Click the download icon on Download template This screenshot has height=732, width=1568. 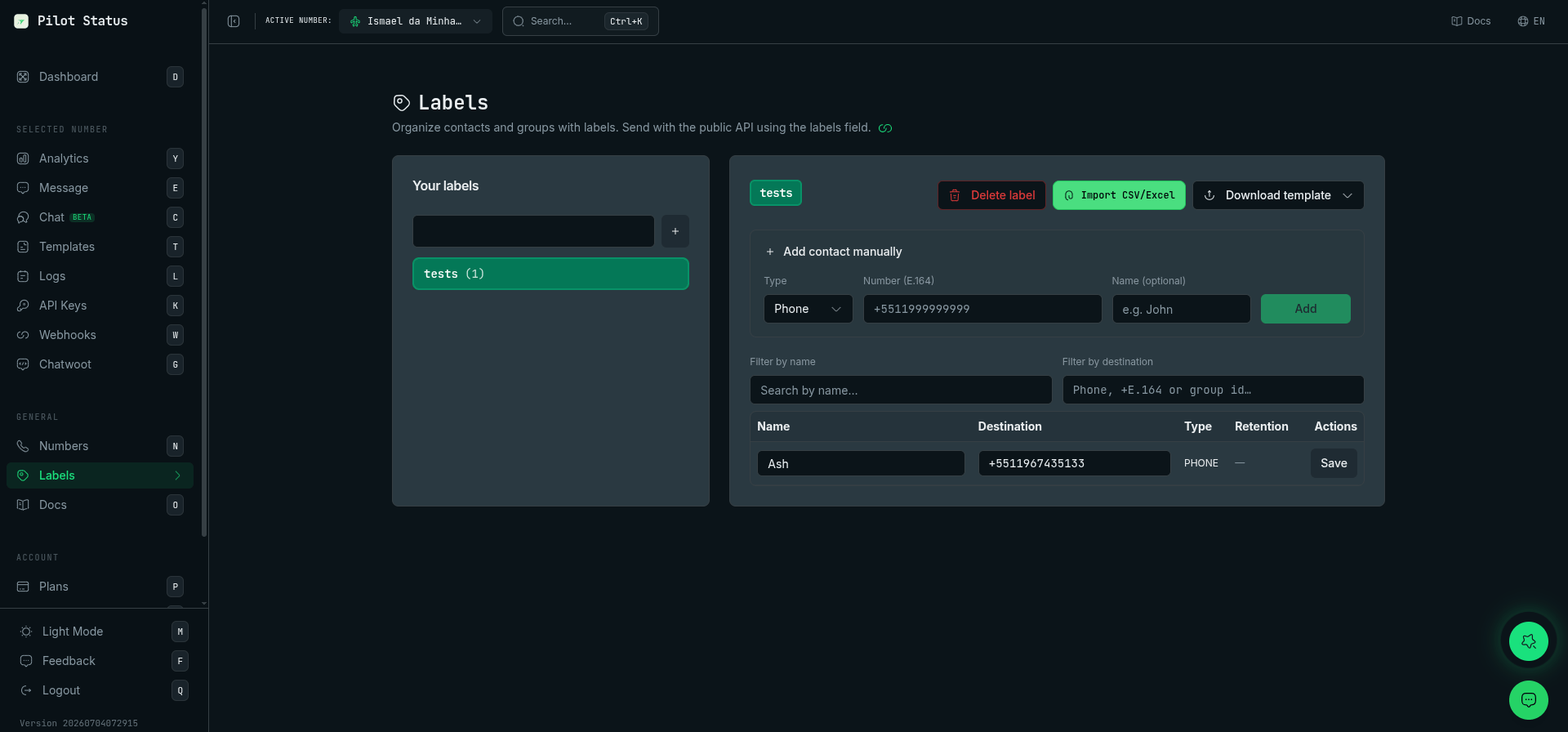point(1209,195)
